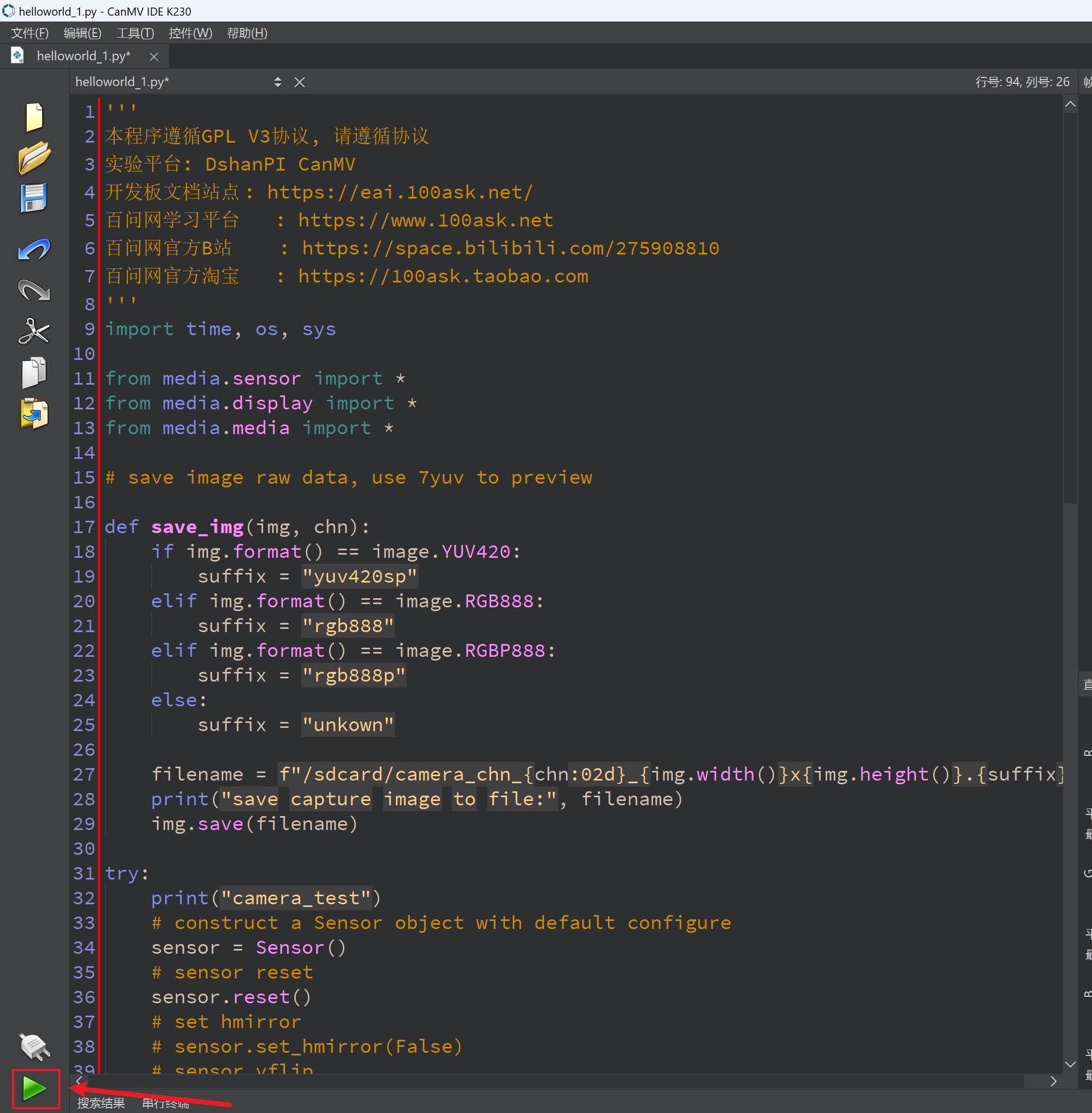Screen dimensions: 1092x1113
Task: Open a file with the folder icon
Action: (x=34, y=158)
